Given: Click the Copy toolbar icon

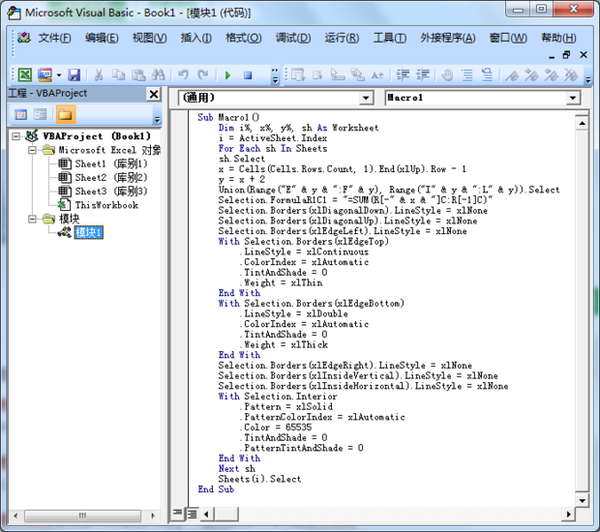Looking at the screenshot, I should click(x=118, y=75).
